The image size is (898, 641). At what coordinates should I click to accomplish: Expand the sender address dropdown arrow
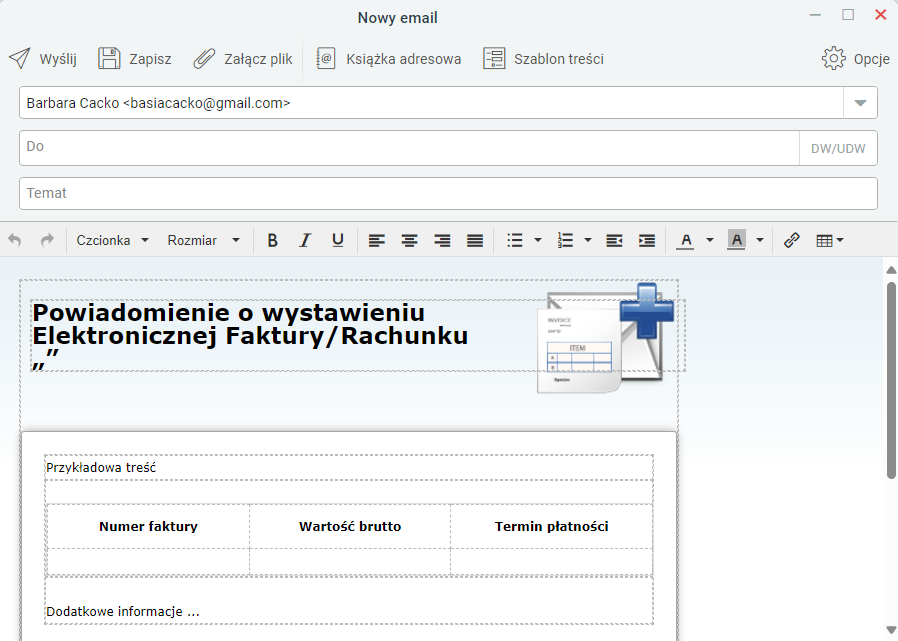point(860,103)
